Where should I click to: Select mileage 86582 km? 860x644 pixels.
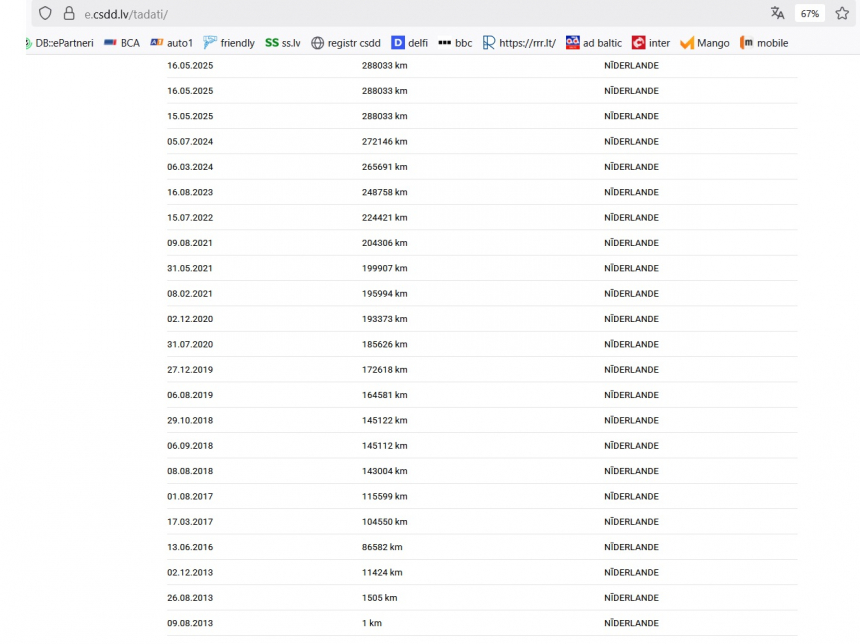pos(382,547)
